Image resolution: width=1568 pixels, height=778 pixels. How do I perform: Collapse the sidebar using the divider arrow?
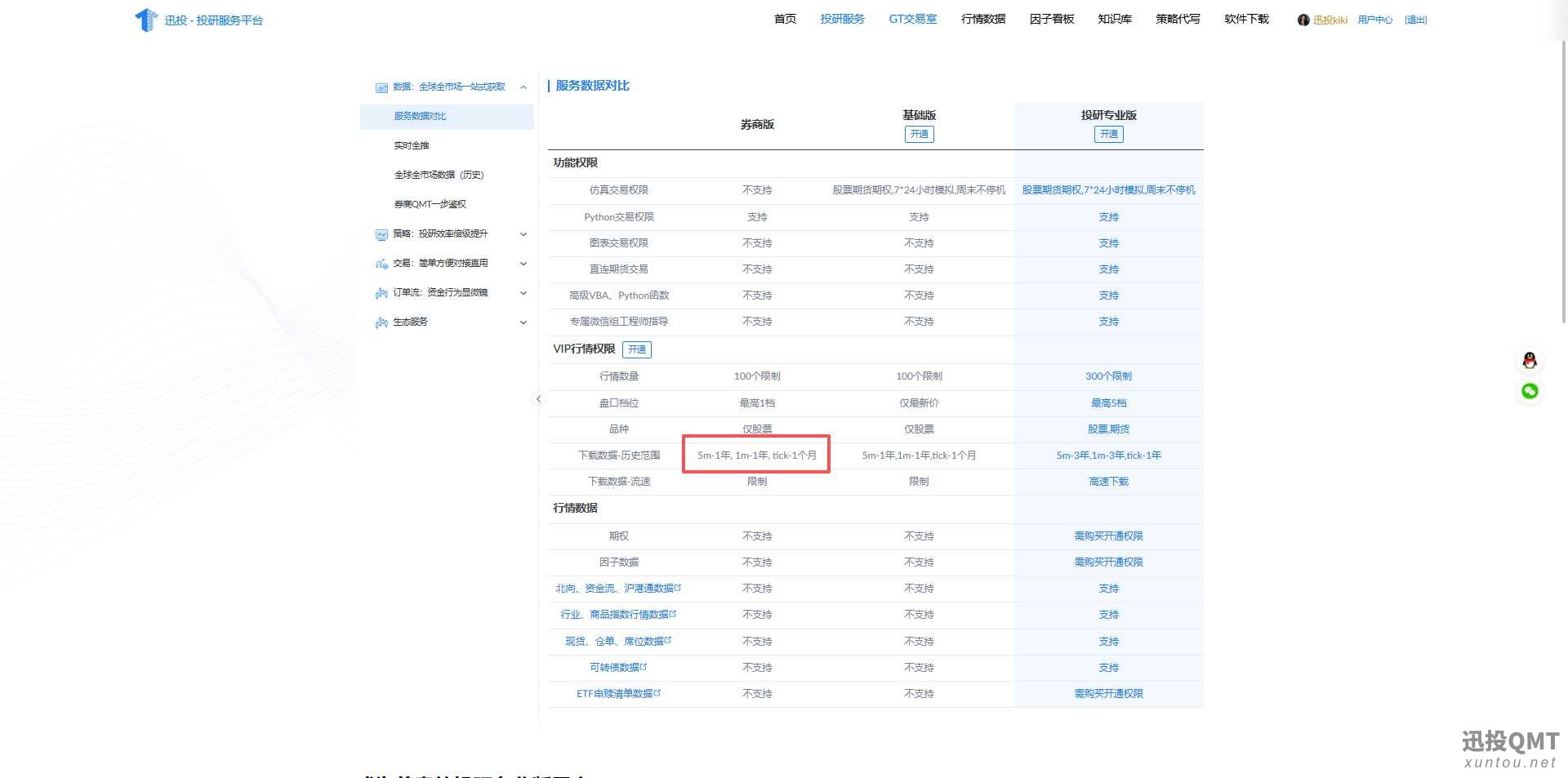coord(538,399)
